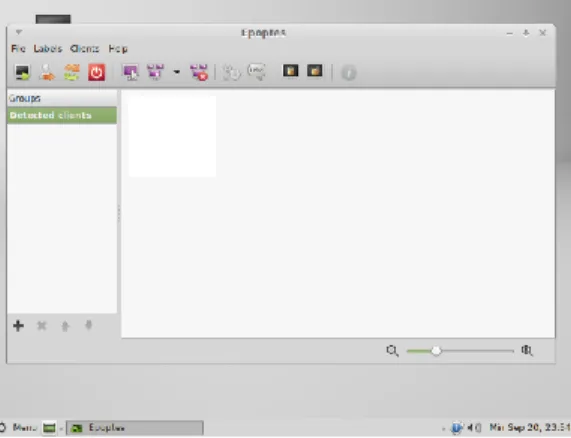
Task: Click the zoom out magnifier icon
Action: [x=392, y=351]
